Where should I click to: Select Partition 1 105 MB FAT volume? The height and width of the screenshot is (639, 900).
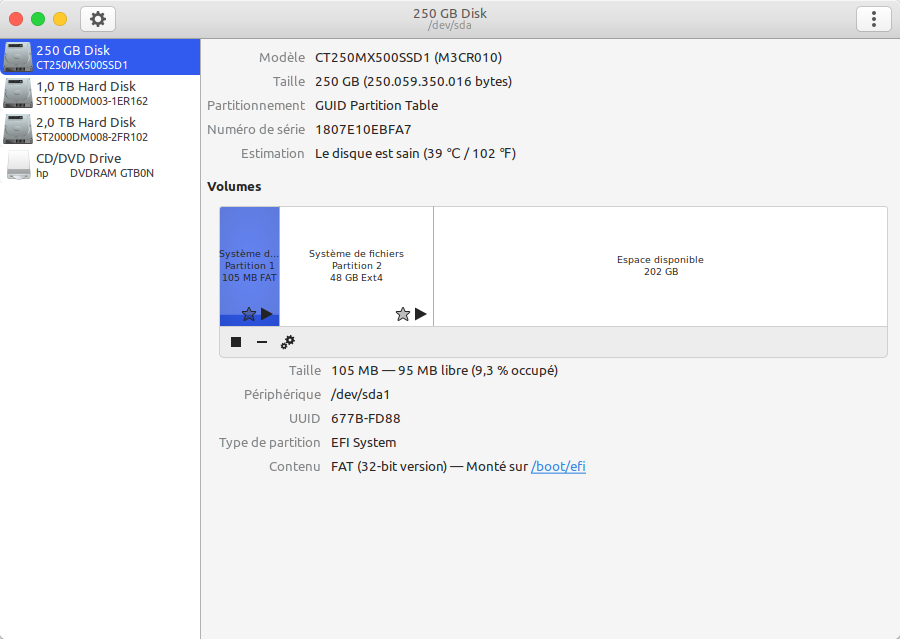pyautogui.click(x=250, y=266)
